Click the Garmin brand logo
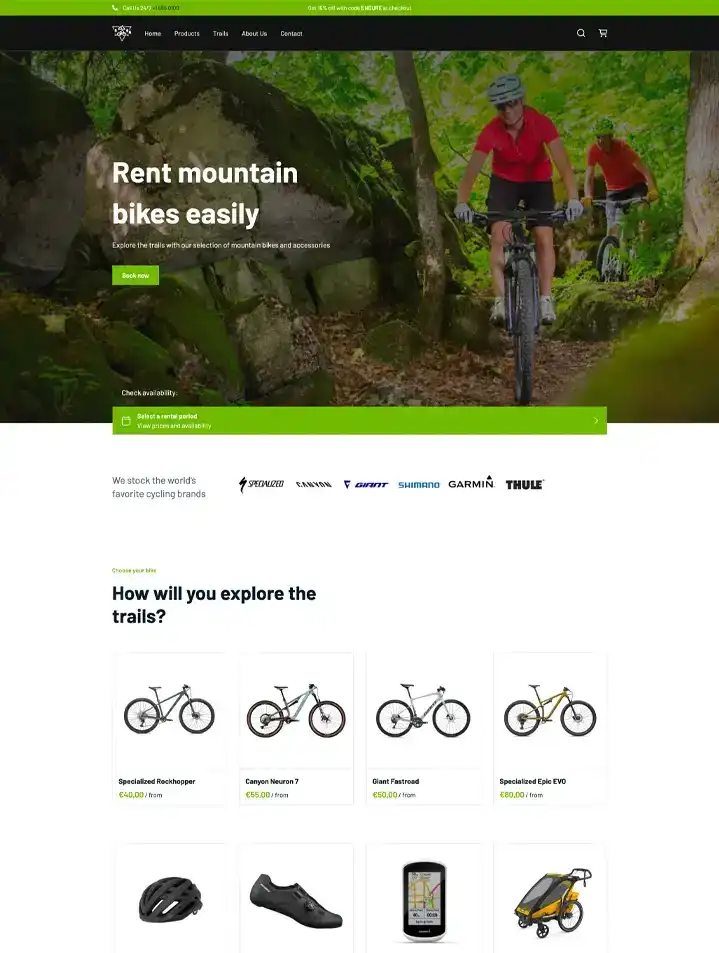This screenshot has width=719, height=953. 471,483
